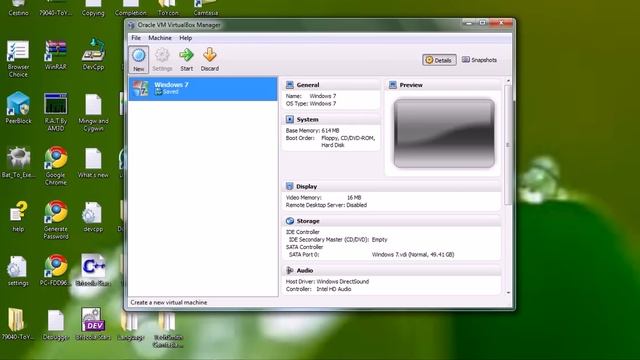The width and height of the screenshot is (640, 360).
Task: Click 'Host Driver: Windows DirectSound' text
Action: (327, 282)
